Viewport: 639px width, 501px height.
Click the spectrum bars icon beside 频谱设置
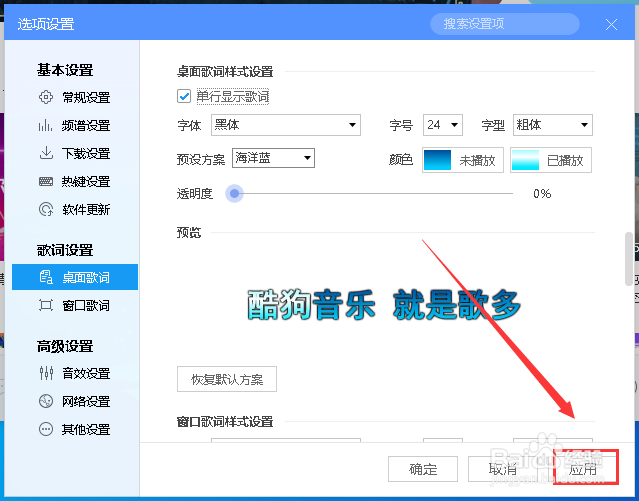(x=46, y=126)
